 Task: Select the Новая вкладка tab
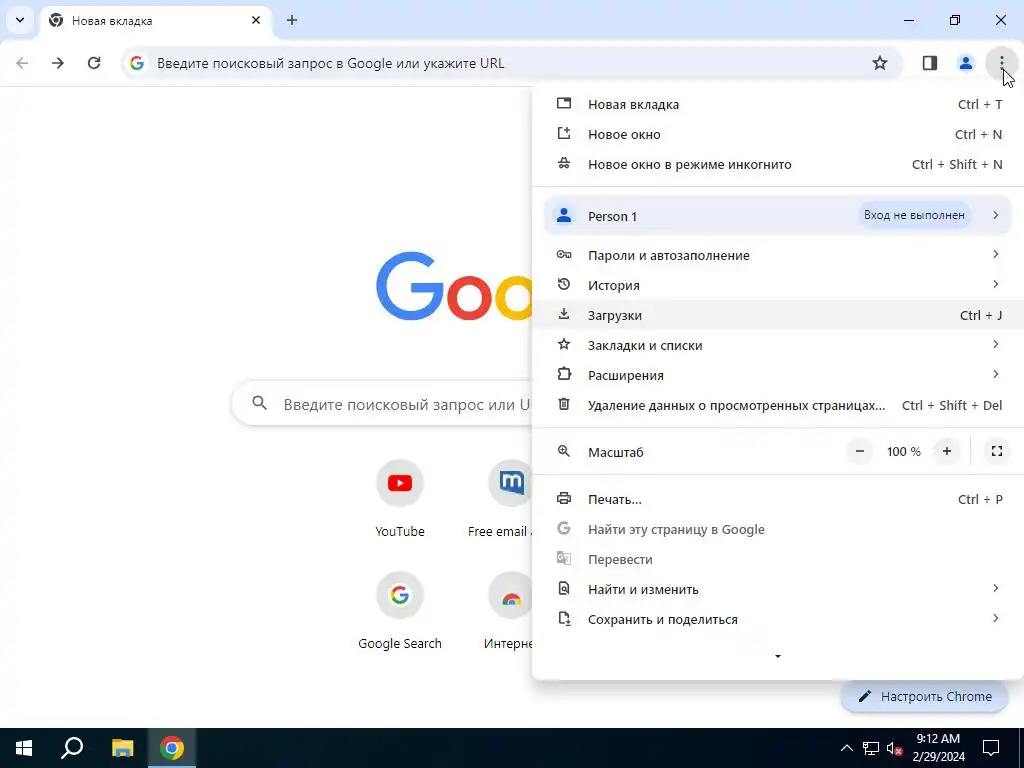(155, 21)
